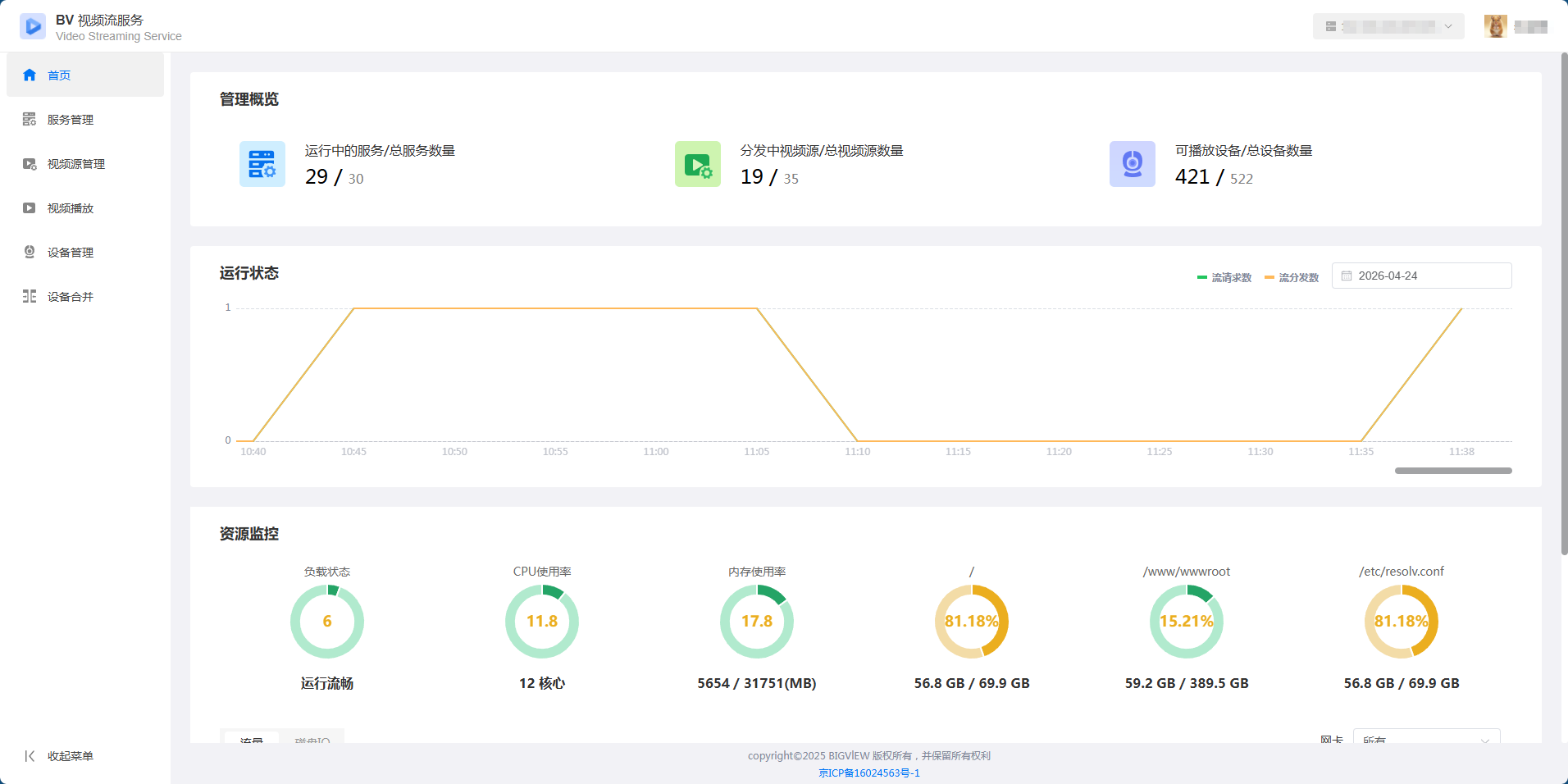Click the 设备管理 webcam icon
Viewport: 1568px width, 784px height.
[30, 252]
